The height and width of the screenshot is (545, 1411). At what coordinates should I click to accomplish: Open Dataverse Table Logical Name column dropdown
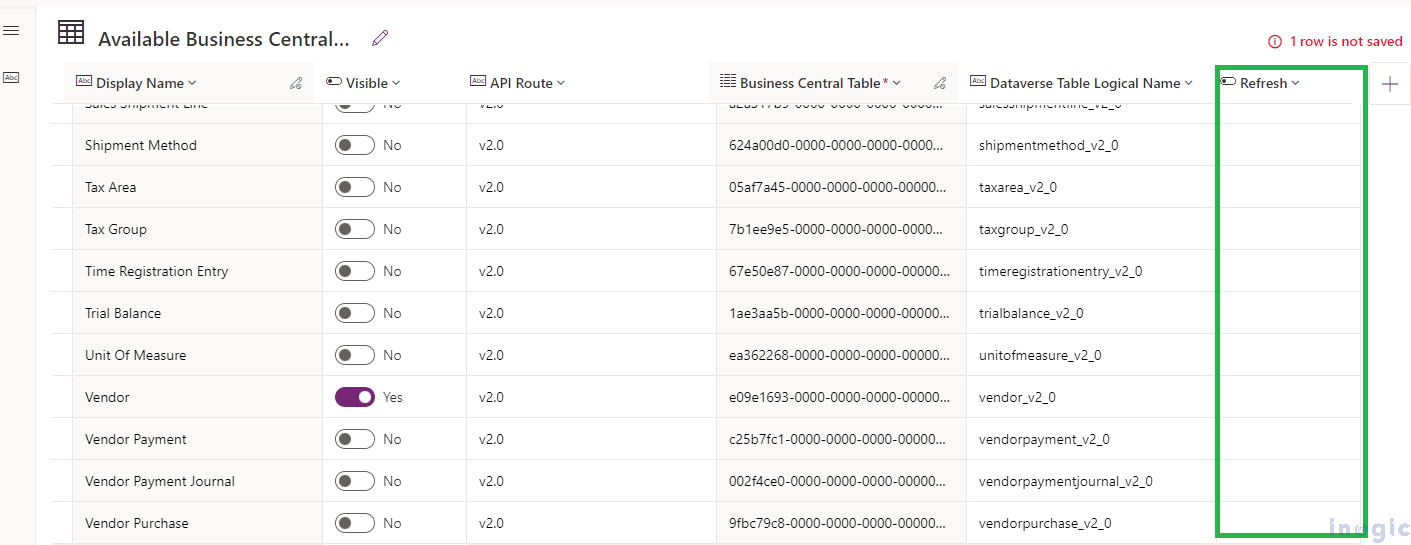click(1188, 83)
